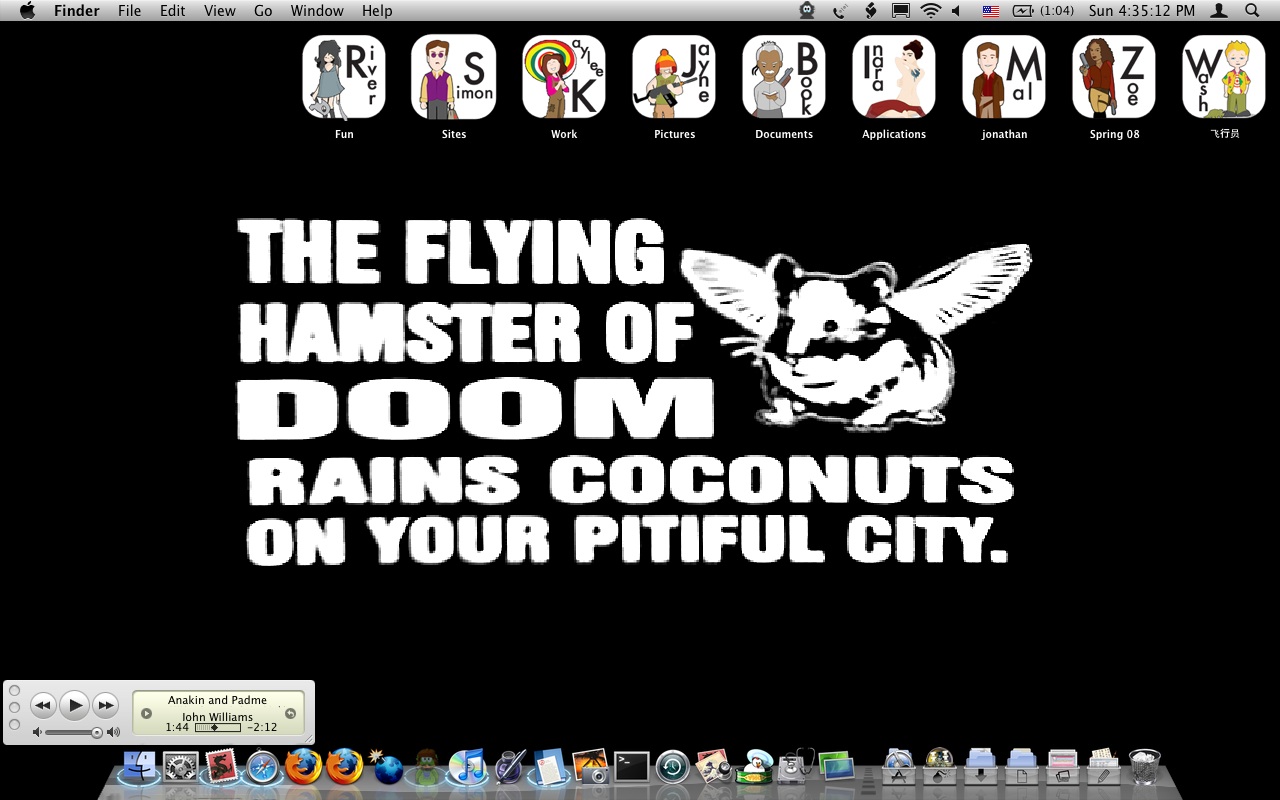Toggle remaining time -2:12 display

(262, 727)
